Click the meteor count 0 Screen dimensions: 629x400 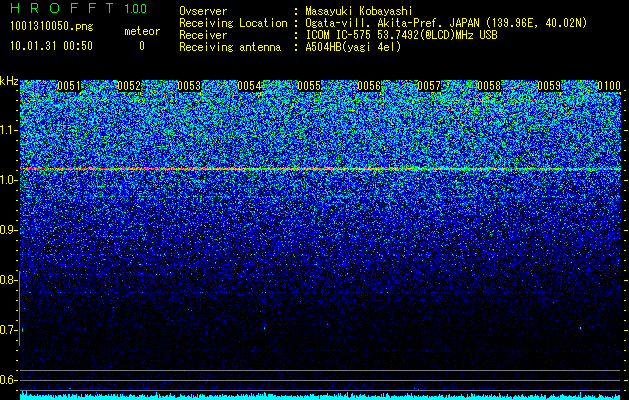[x=142, y=46]
